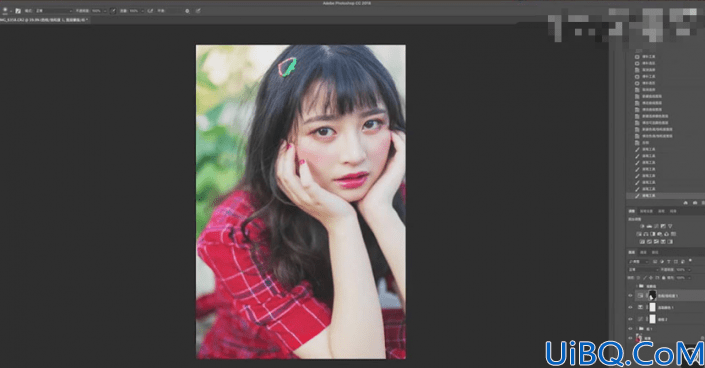The width and height of the screenshot is (705, 368).
Task: Add a Curves adjustment from Adjustments panel
Action: (656, 226)
